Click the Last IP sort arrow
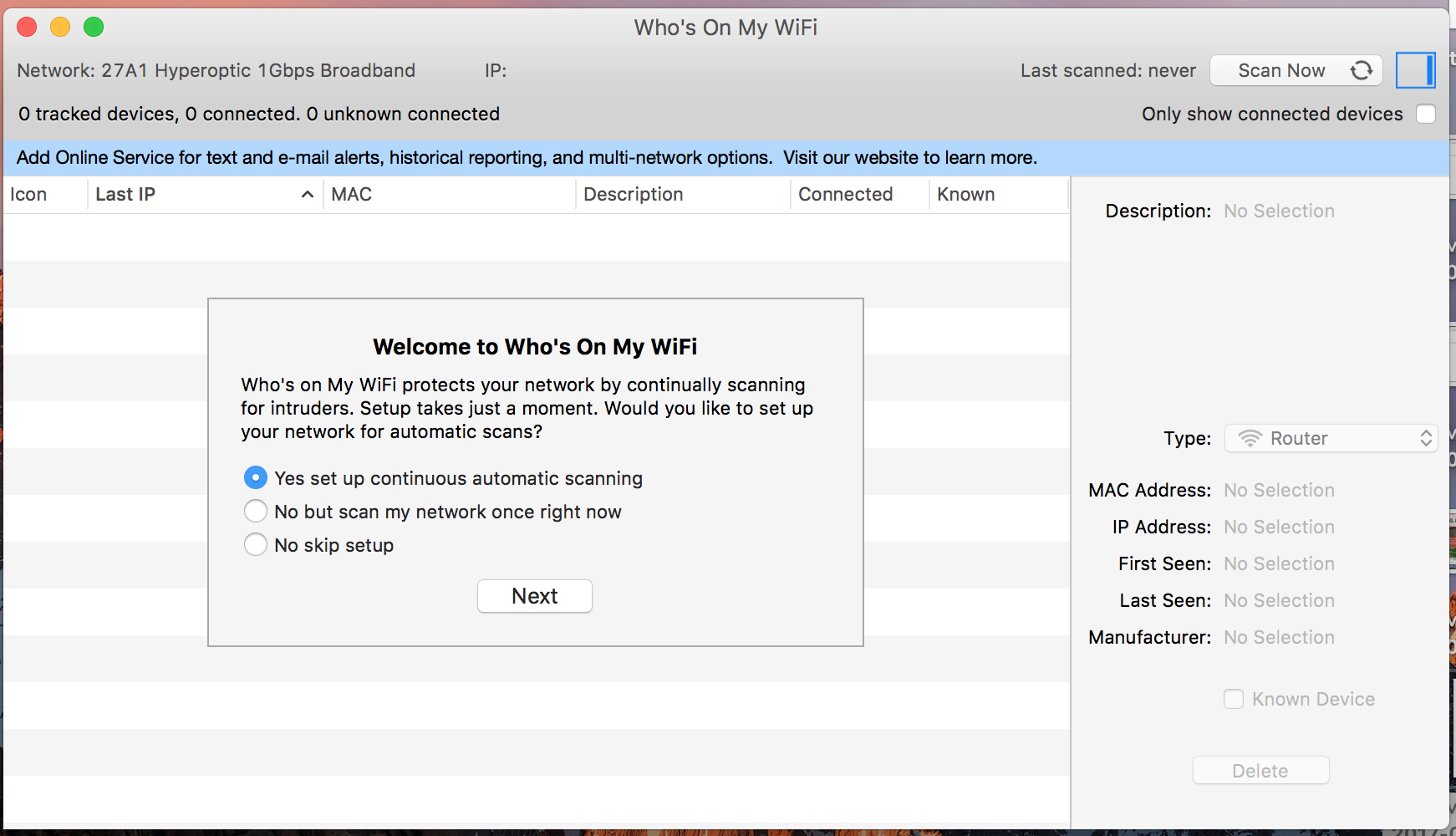The width and height of the screenshot is (1456, 836). (x=307, y=194)
